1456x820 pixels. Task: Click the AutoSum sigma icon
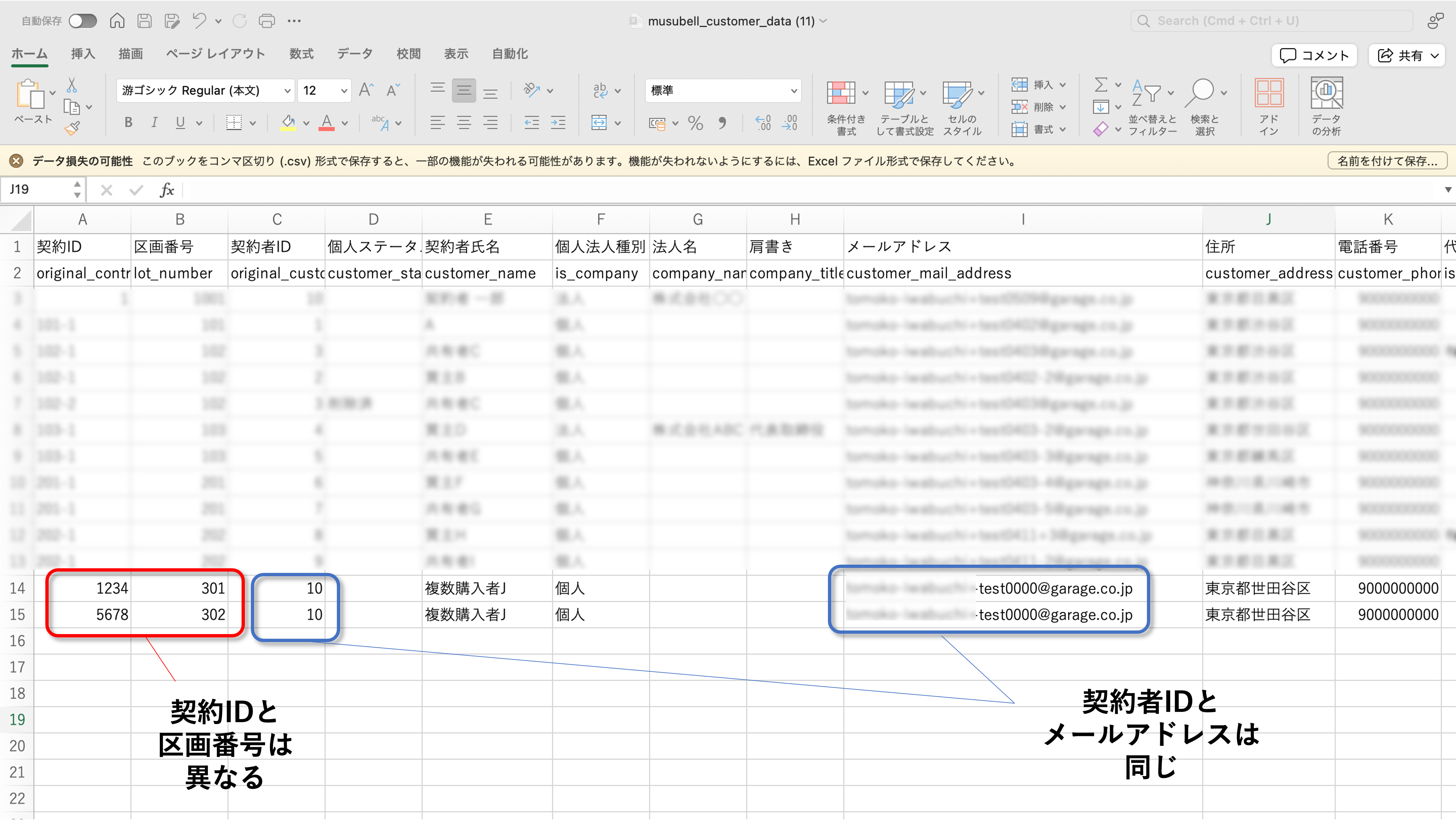tap(1100, 85)
